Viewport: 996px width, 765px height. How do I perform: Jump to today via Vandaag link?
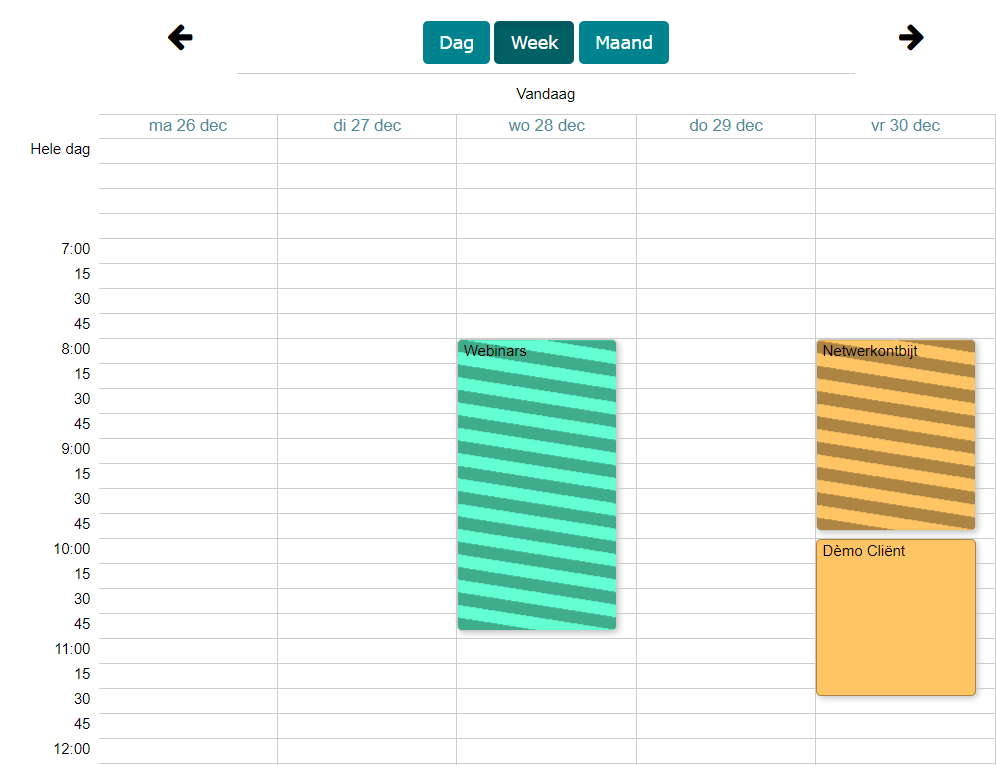click(545, 94)
